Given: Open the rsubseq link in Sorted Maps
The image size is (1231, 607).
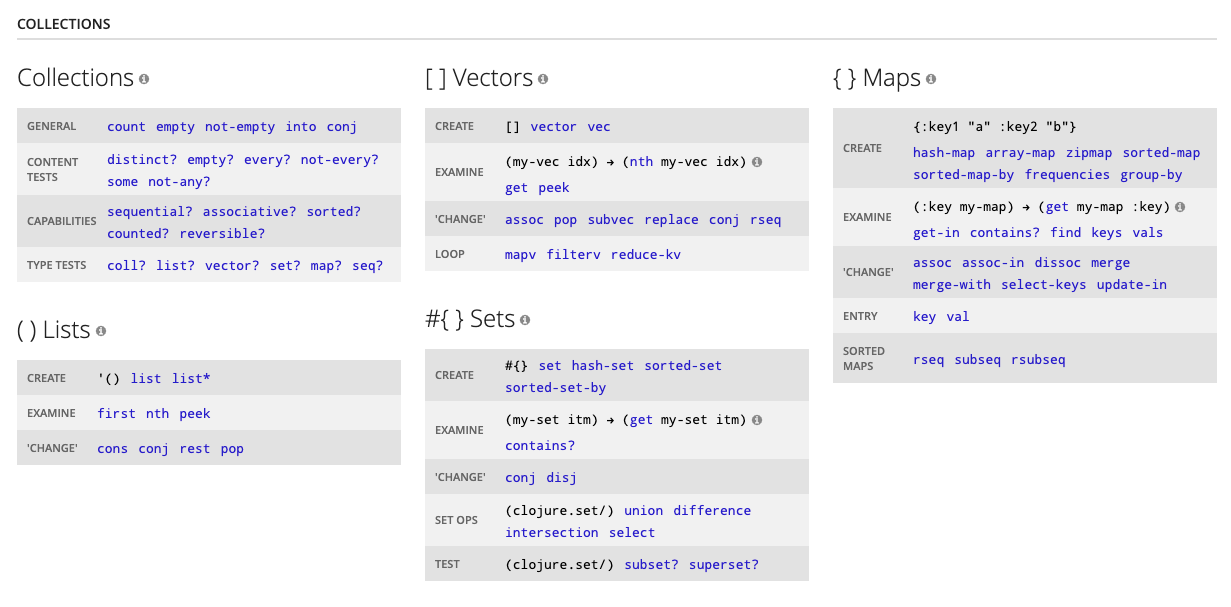Looking at the screenshot, I should pos(1038,359).
